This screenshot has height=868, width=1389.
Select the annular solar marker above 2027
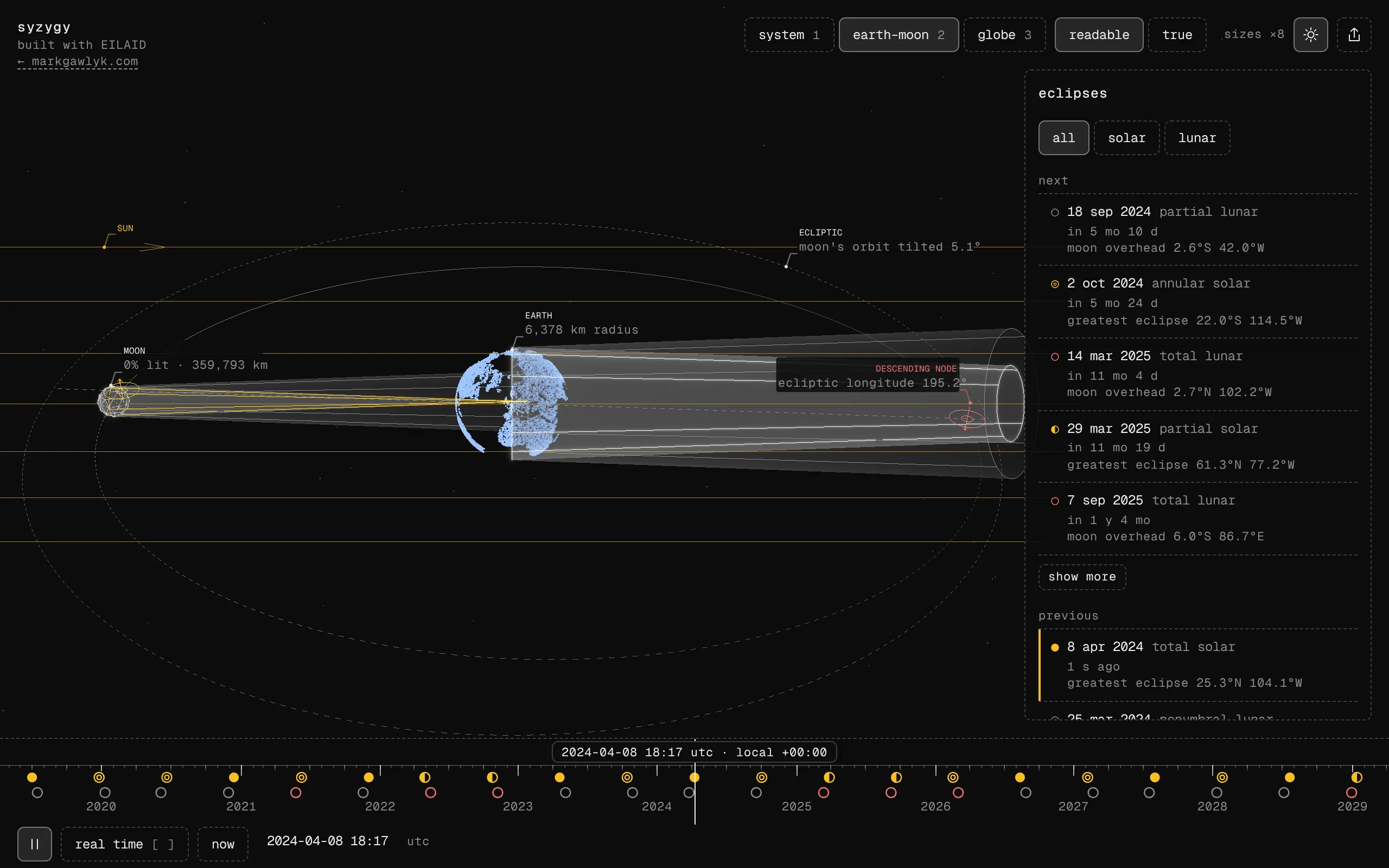tap(1088, 777)
